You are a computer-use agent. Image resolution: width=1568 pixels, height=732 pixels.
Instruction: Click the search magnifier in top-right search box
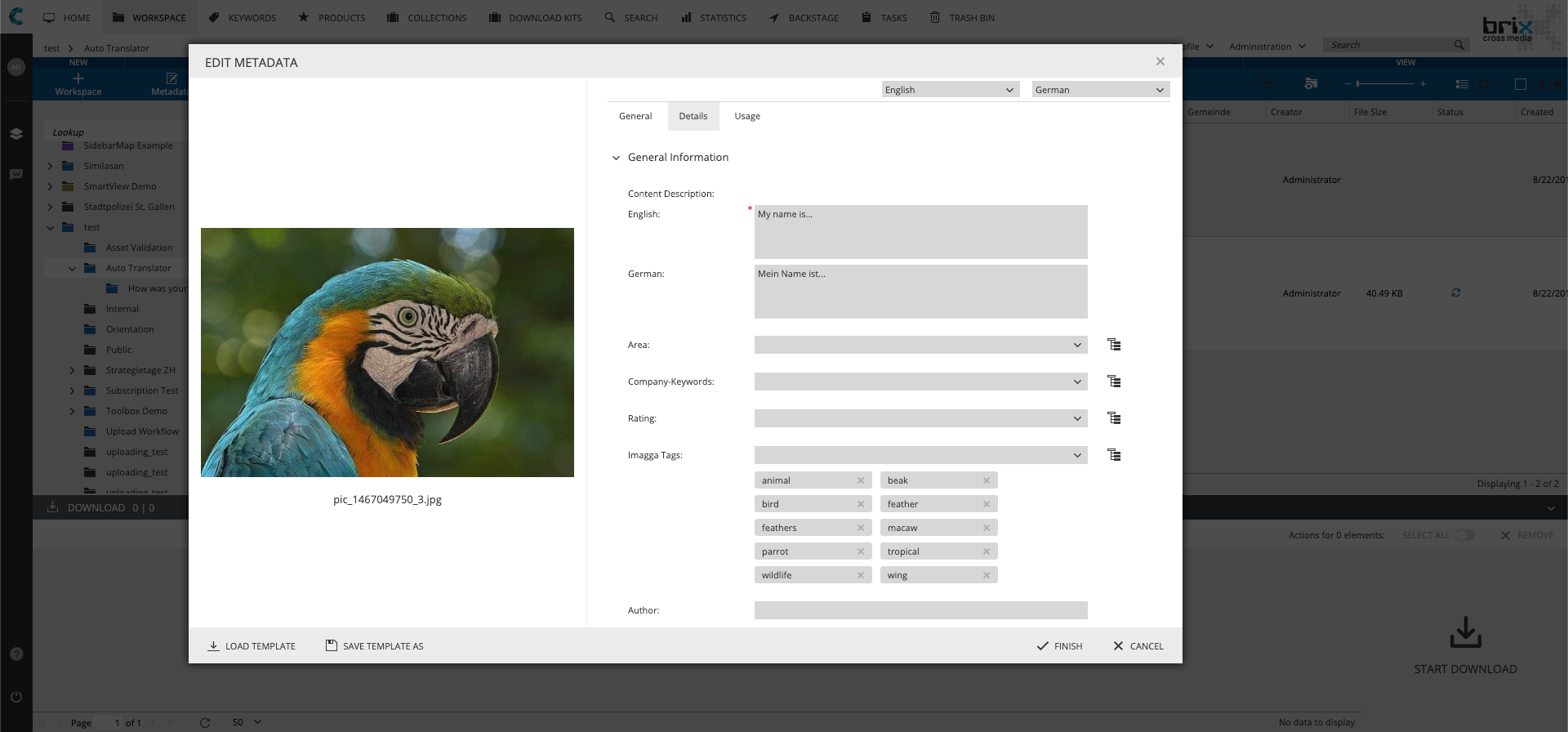pyautogui.click(x=1459, y=45)
